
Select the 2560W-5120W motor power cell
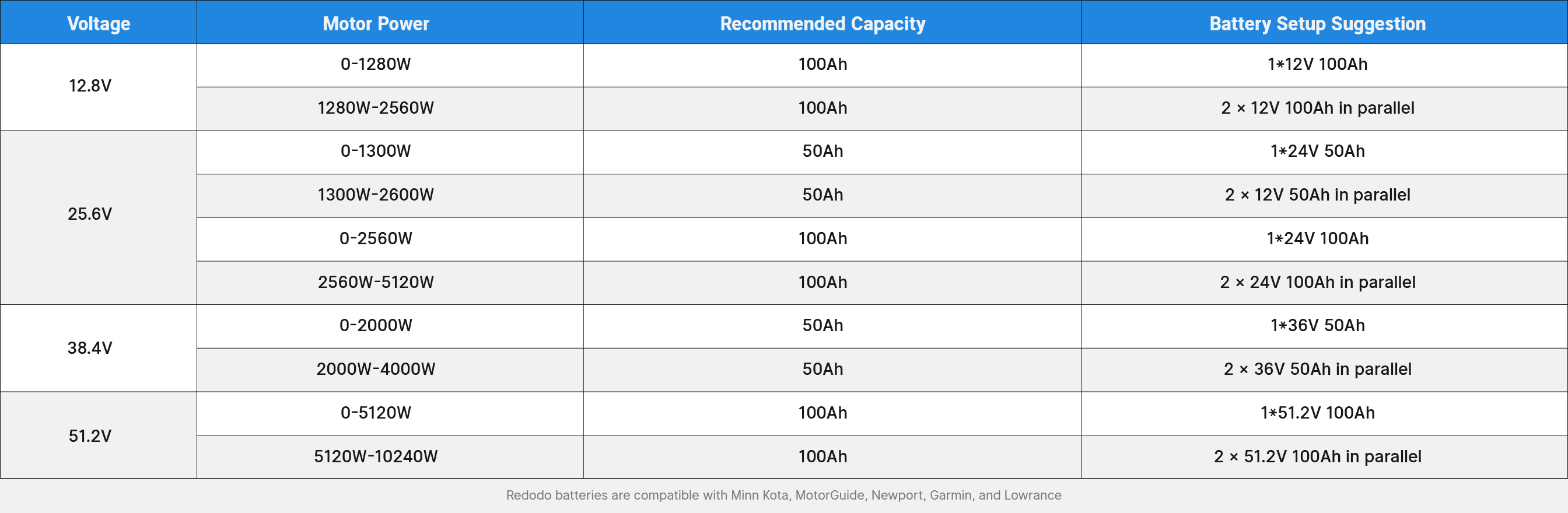376,282
